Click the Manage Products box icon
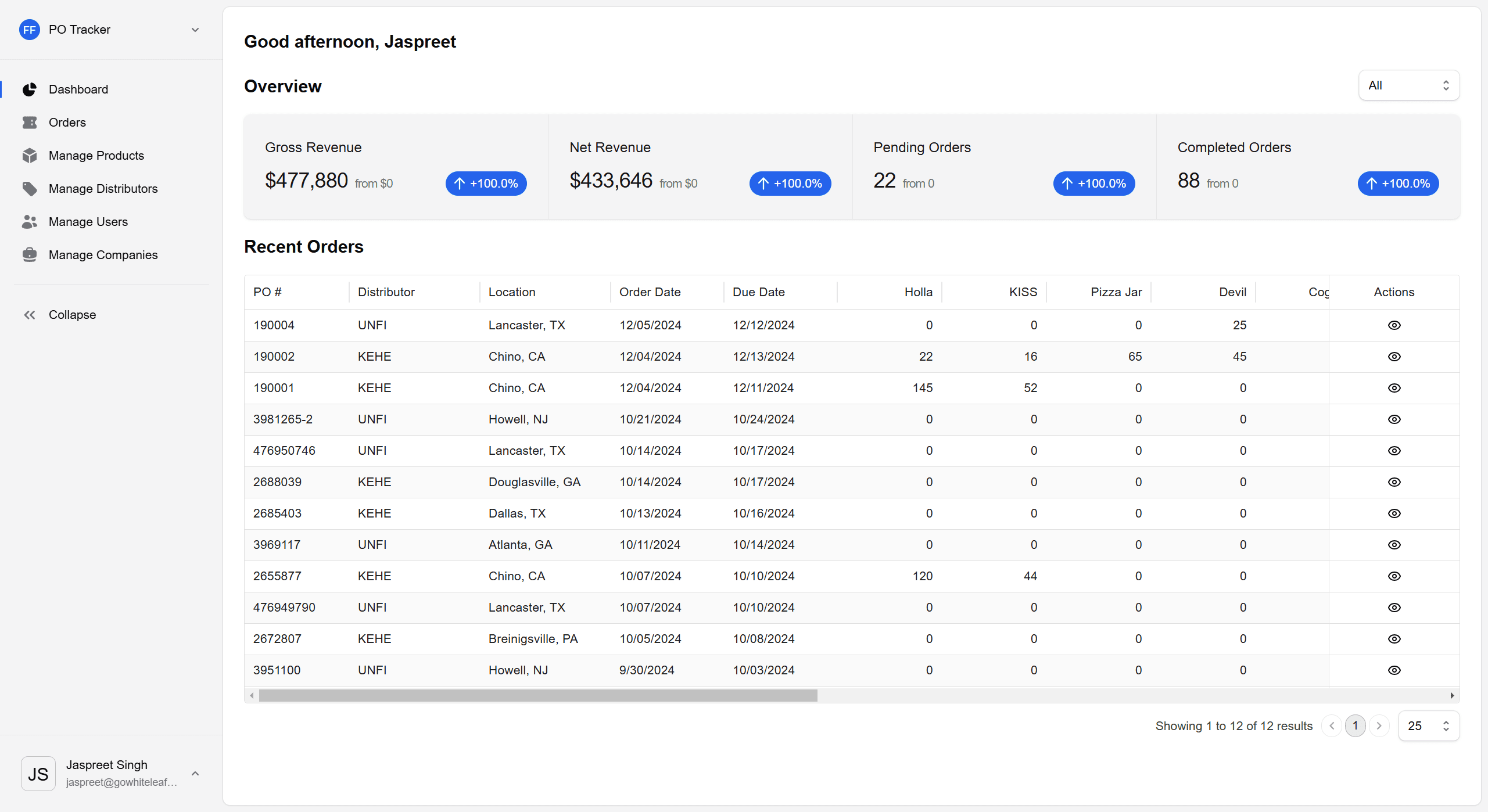The height and width of the screenshot is (812, 1488). [x=30, y=156]
